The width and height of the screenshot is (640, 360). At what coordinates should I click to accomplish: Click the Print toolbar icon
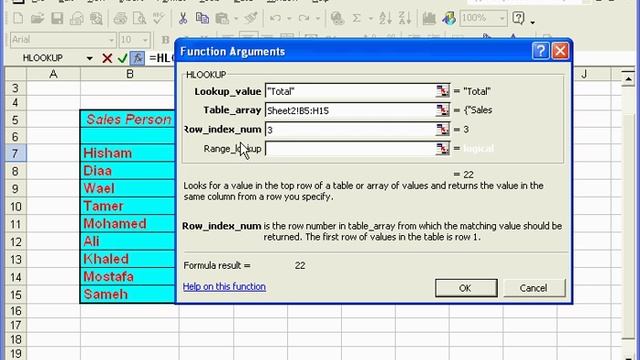[x=120, y=18]
